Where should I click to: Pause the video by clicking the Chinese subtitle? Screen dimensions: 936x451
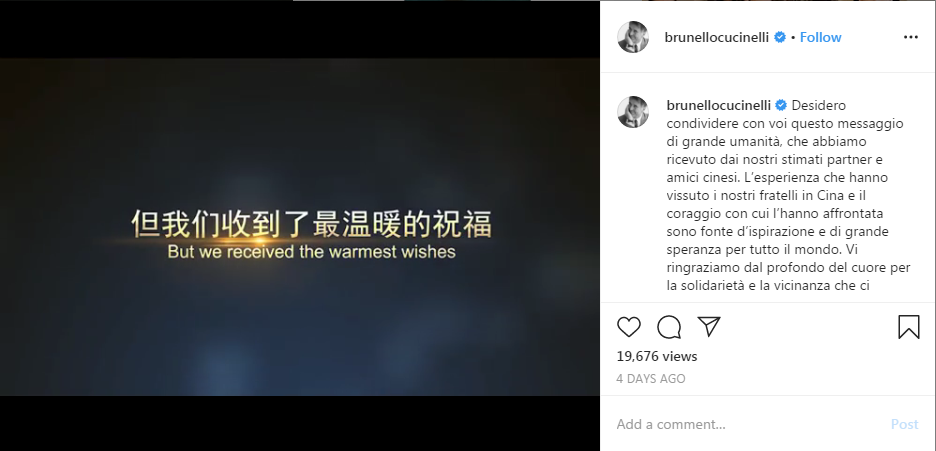tap(312, 224)
